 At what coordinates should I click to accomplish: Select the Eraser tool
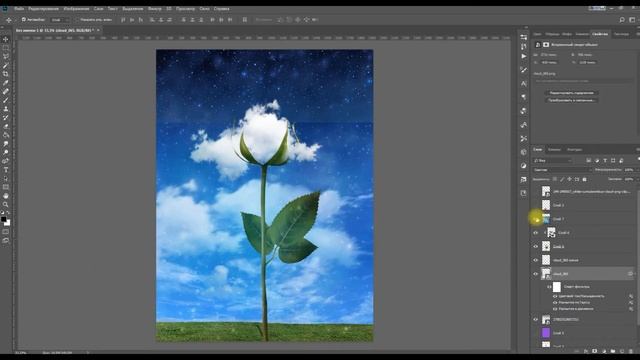click(6, 126)
